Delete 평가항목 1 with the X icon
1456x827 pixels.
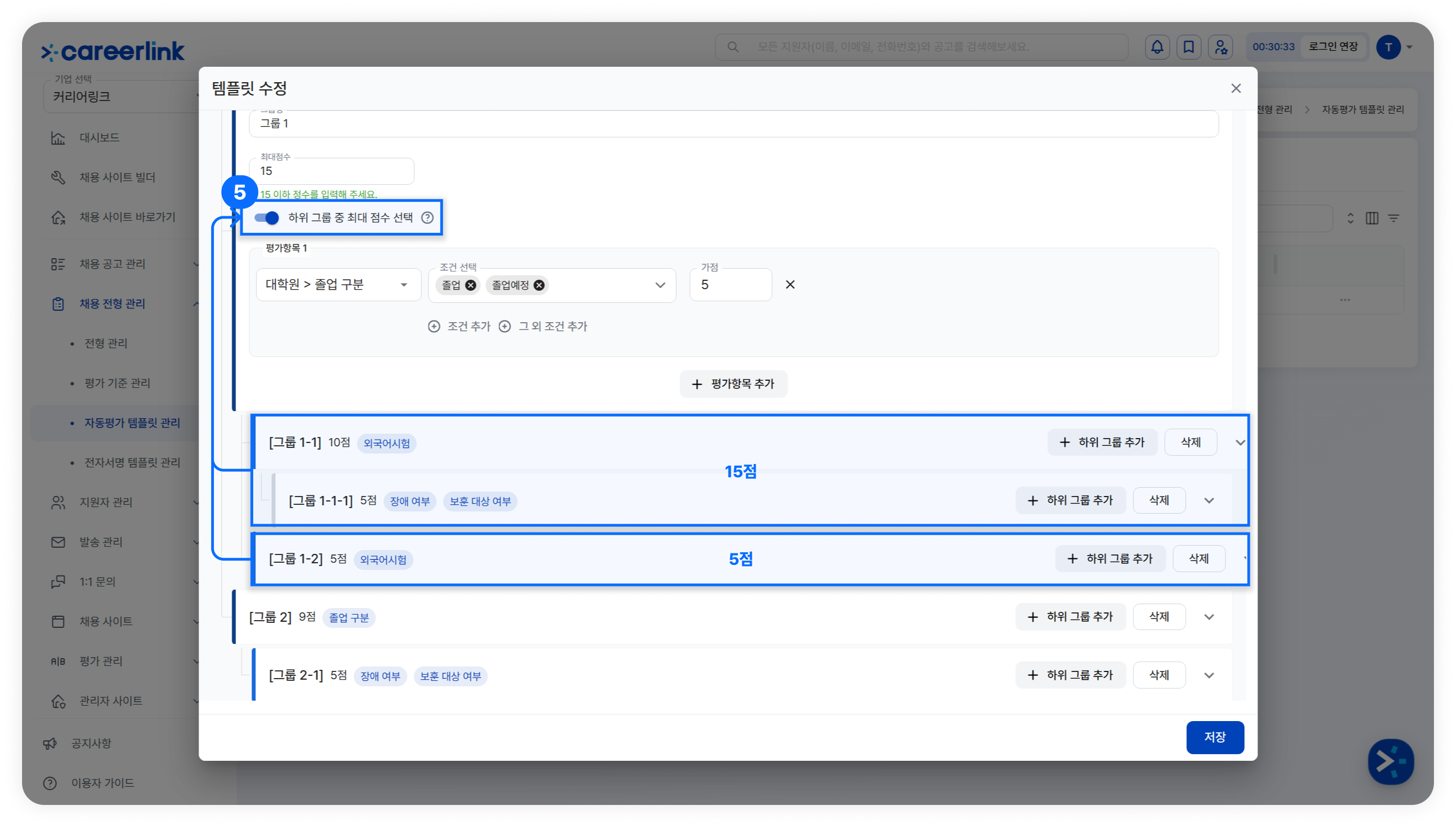tap(790, 285)
